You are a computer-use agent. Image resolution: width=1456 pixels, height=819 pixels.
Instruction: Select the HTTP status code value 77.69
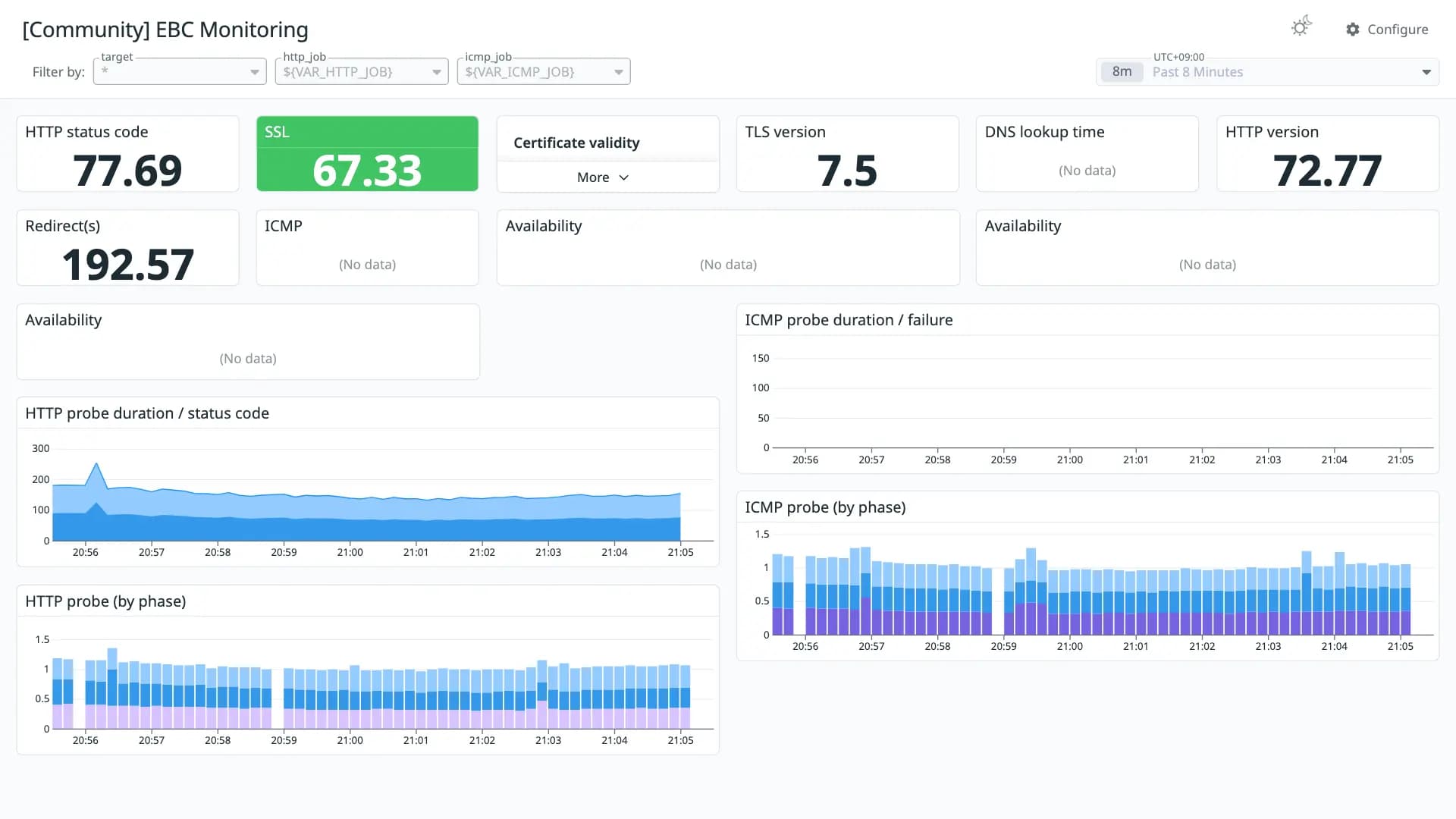[127, 170]
